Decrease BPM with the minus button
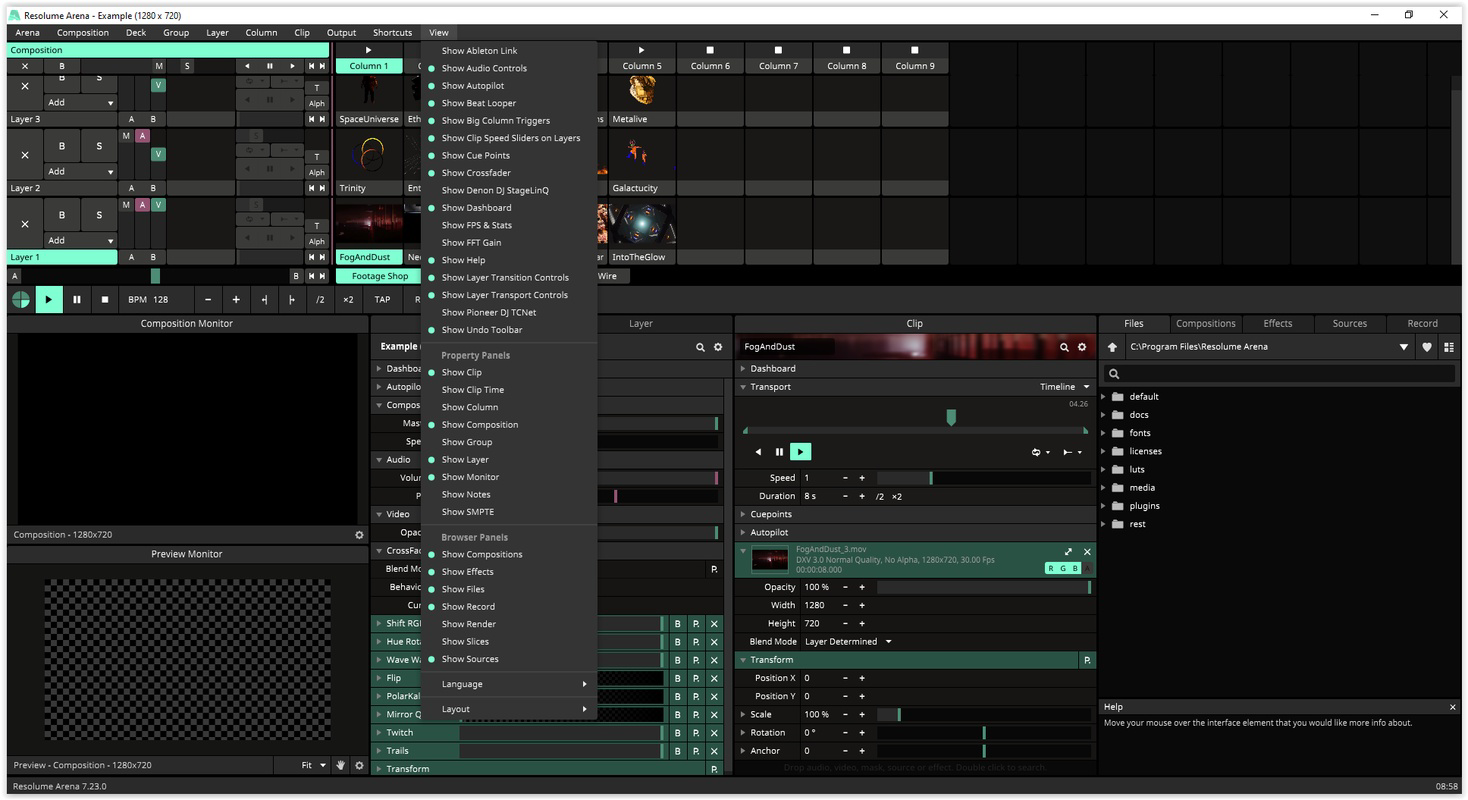The height and width of the screenshot is (800, 1468). point(208,299)
